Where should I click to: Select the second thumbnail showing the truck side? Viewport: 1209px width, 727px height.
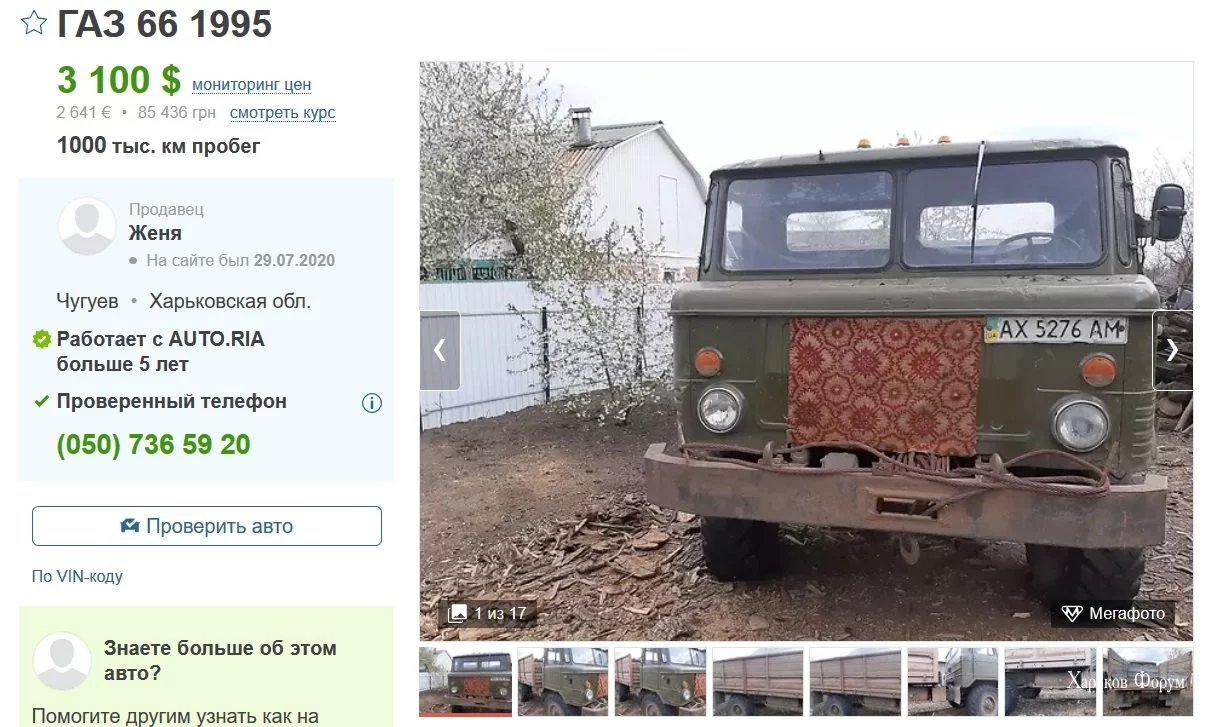coord(563,681)
